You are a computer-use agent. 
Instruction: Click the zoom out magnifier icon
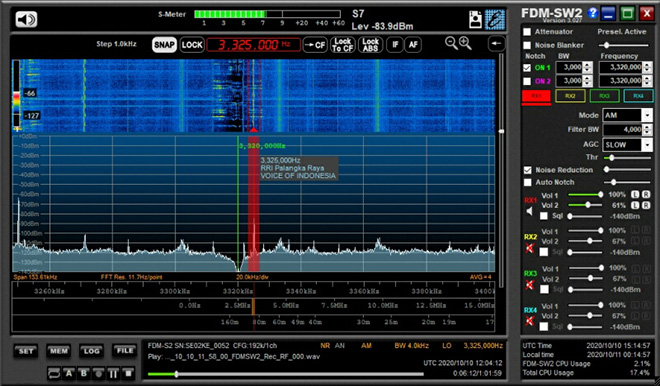point(451,43)
